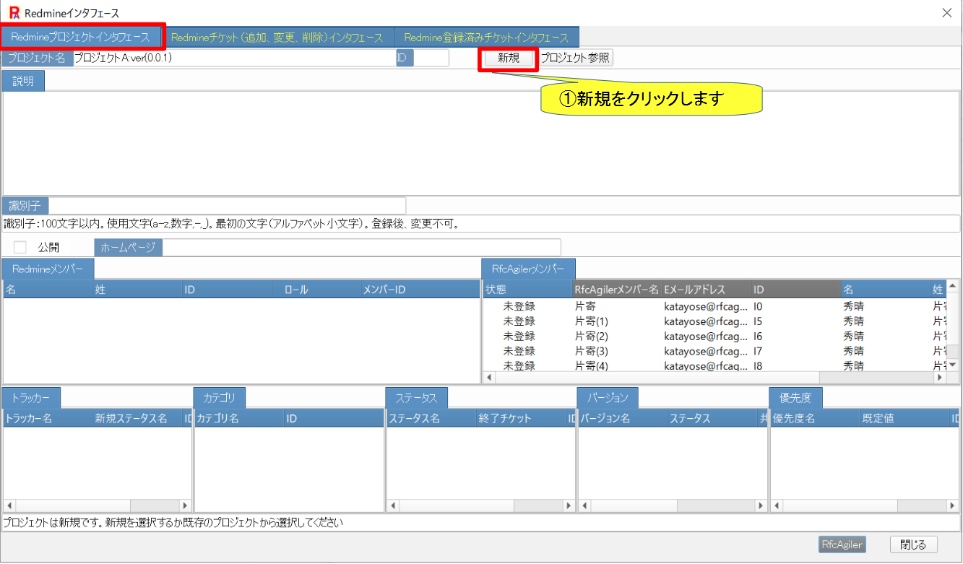Click the カテゴリ名 column header
Image resolution: width=963 pixels, height=564 pixels.
coord(239,418)
